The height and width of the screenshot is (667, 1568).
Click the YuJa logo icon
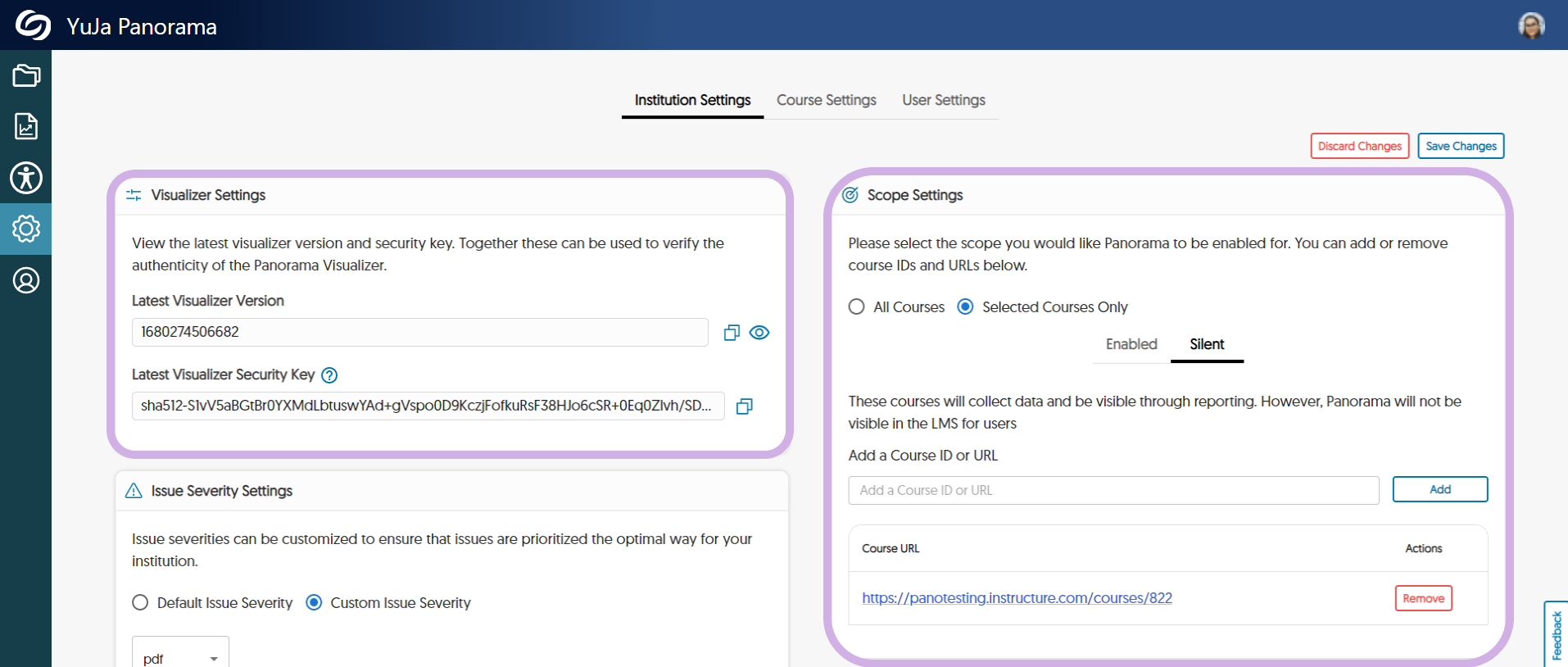(x=33, y=25)
